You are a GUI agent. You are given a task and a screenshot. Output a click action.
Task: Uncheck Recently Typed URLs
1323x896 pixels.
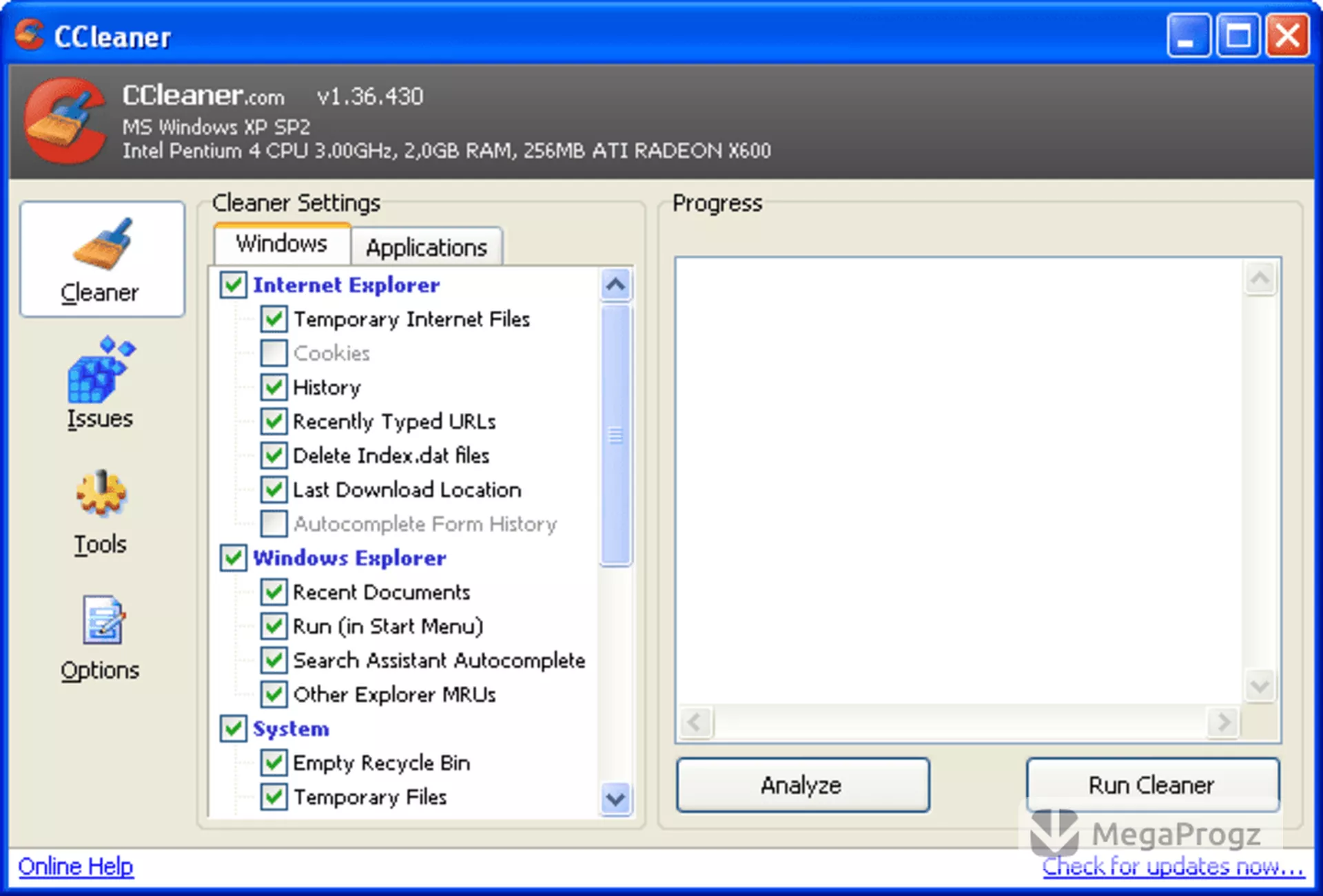(274, 421)
